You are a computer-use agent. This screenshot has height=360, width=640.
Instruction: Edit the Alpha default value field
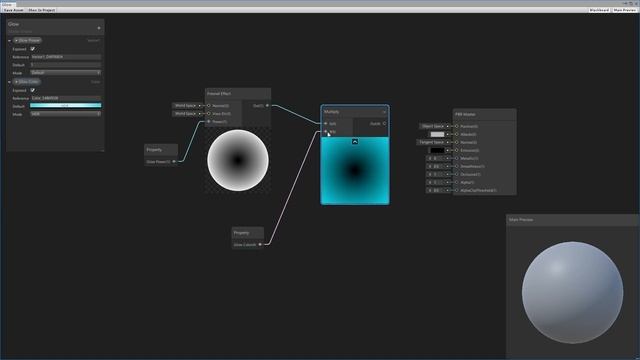coord(437,182)
